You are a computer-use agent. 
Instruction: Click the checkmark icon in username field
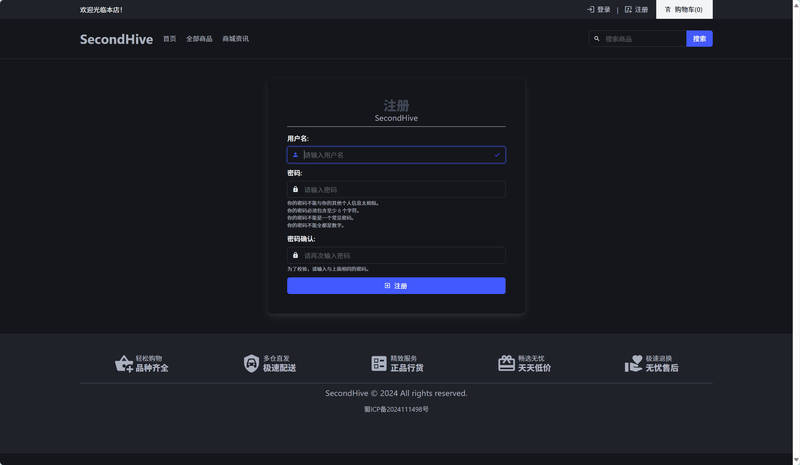pos(497,155)
